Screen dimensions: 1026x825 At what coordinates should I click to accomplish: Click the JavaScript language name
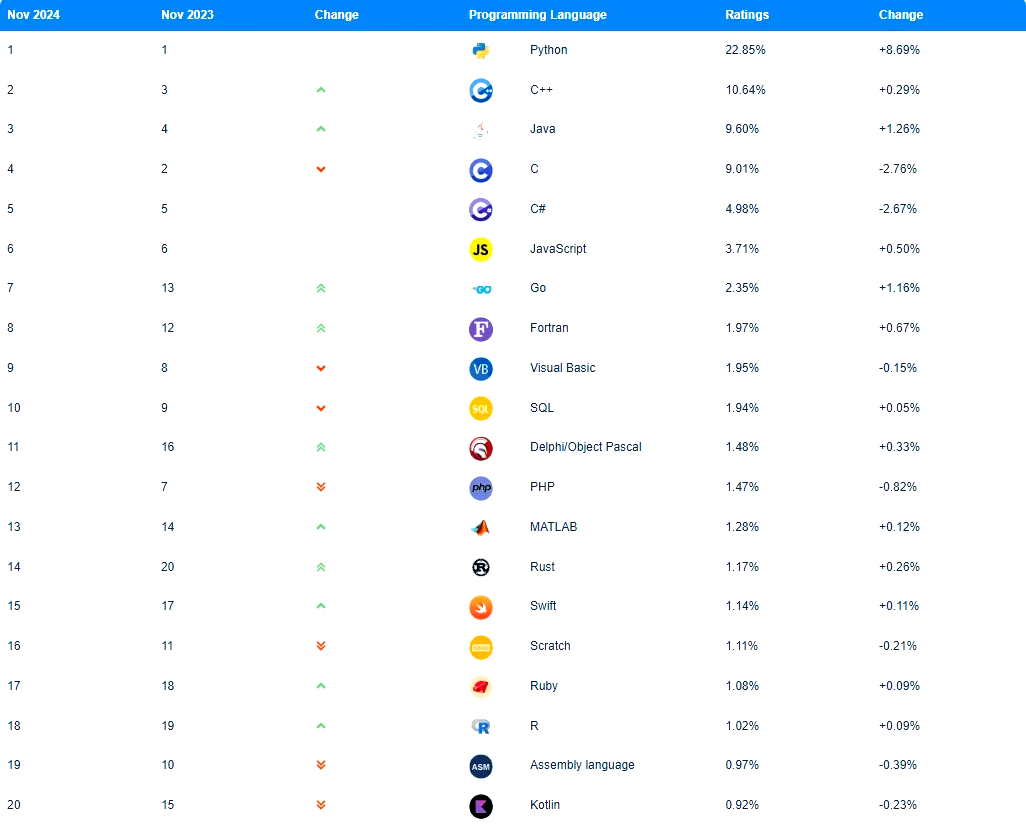(x=558, y=249)
